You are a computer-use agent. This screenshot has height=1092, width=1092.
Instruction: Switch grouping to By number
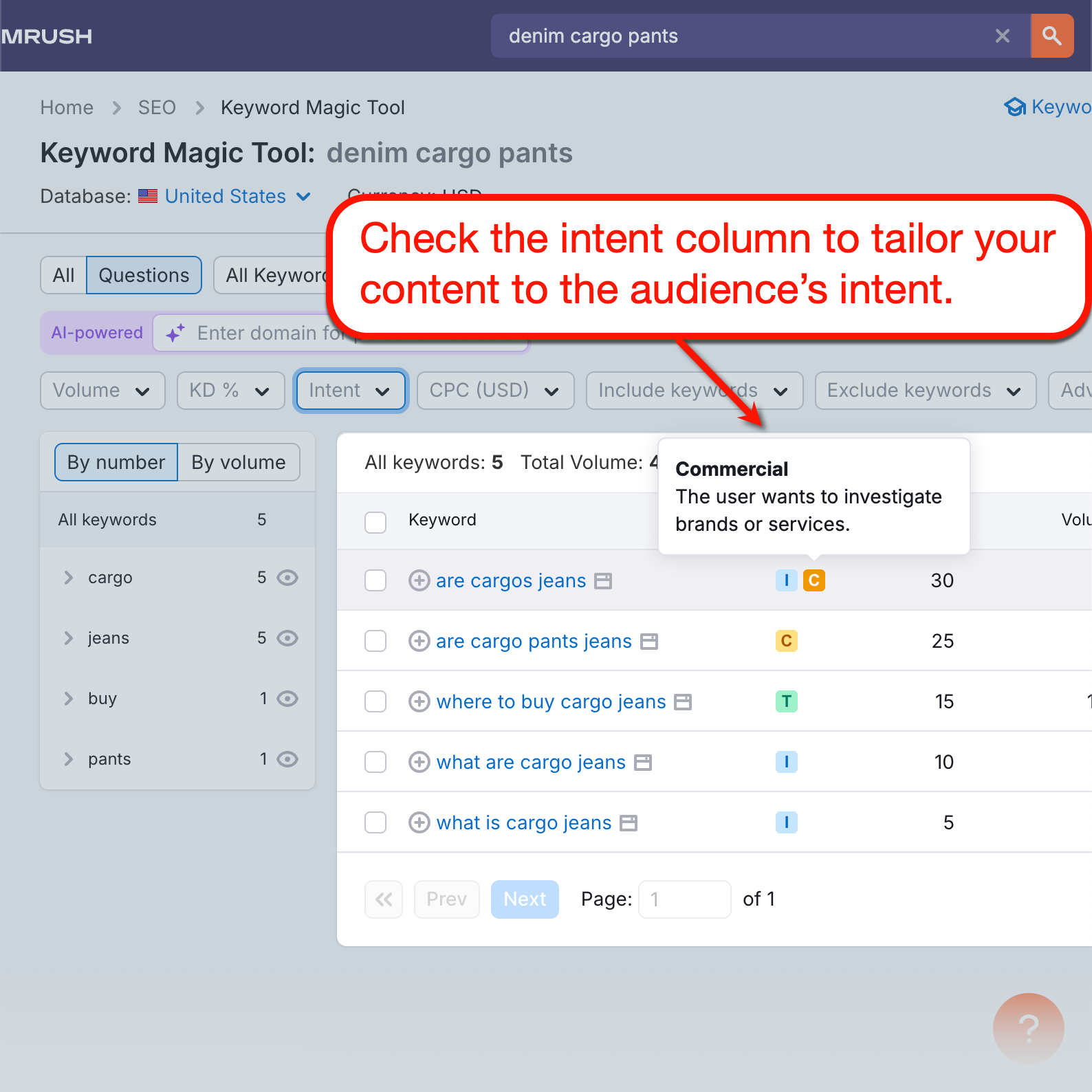[x=116, y=462]
